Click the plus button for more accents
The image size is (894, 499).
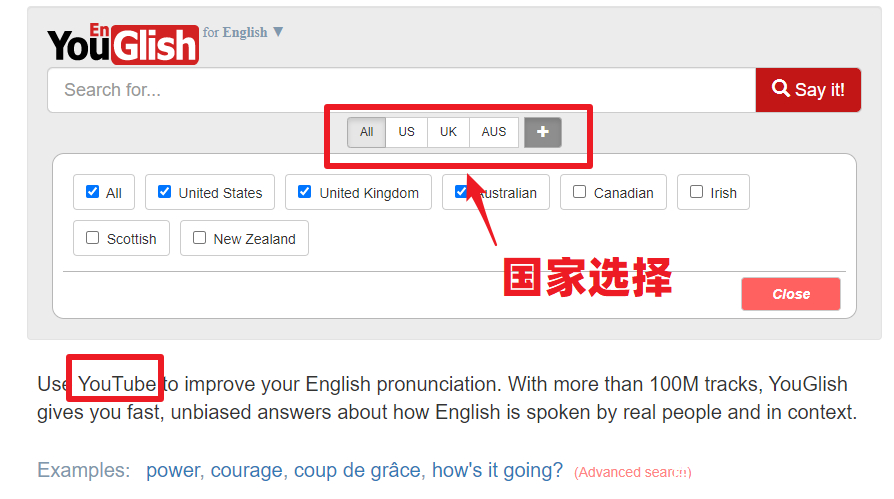543,132
